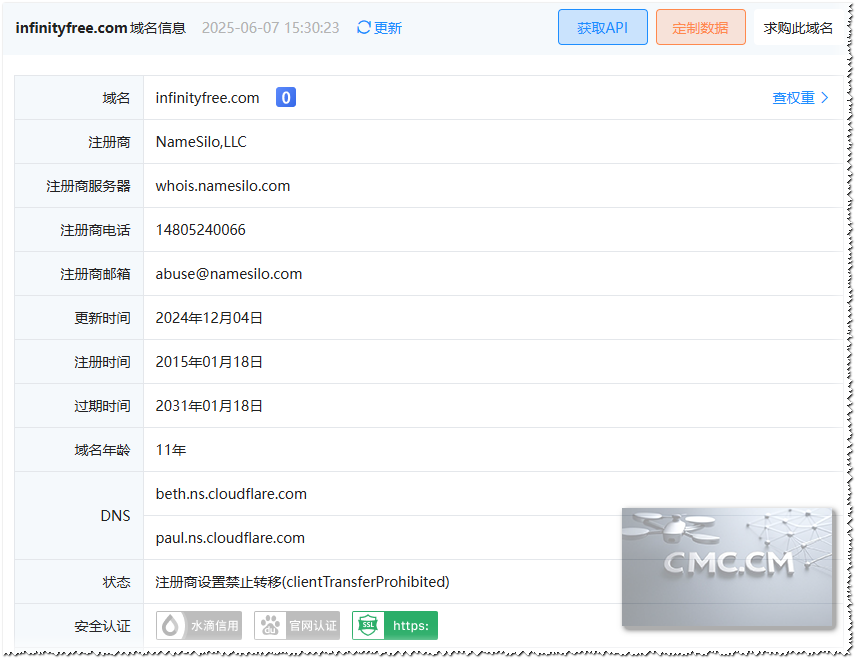Click the 官网认证 certification badge
862x665 pixels.
pos(297,625)
